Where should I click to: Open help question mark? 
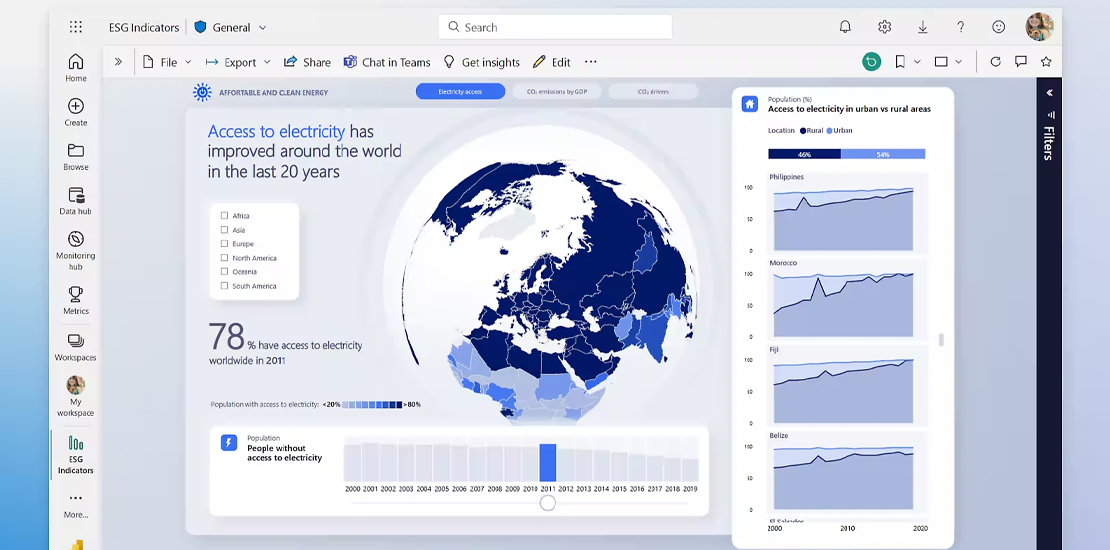961,27
